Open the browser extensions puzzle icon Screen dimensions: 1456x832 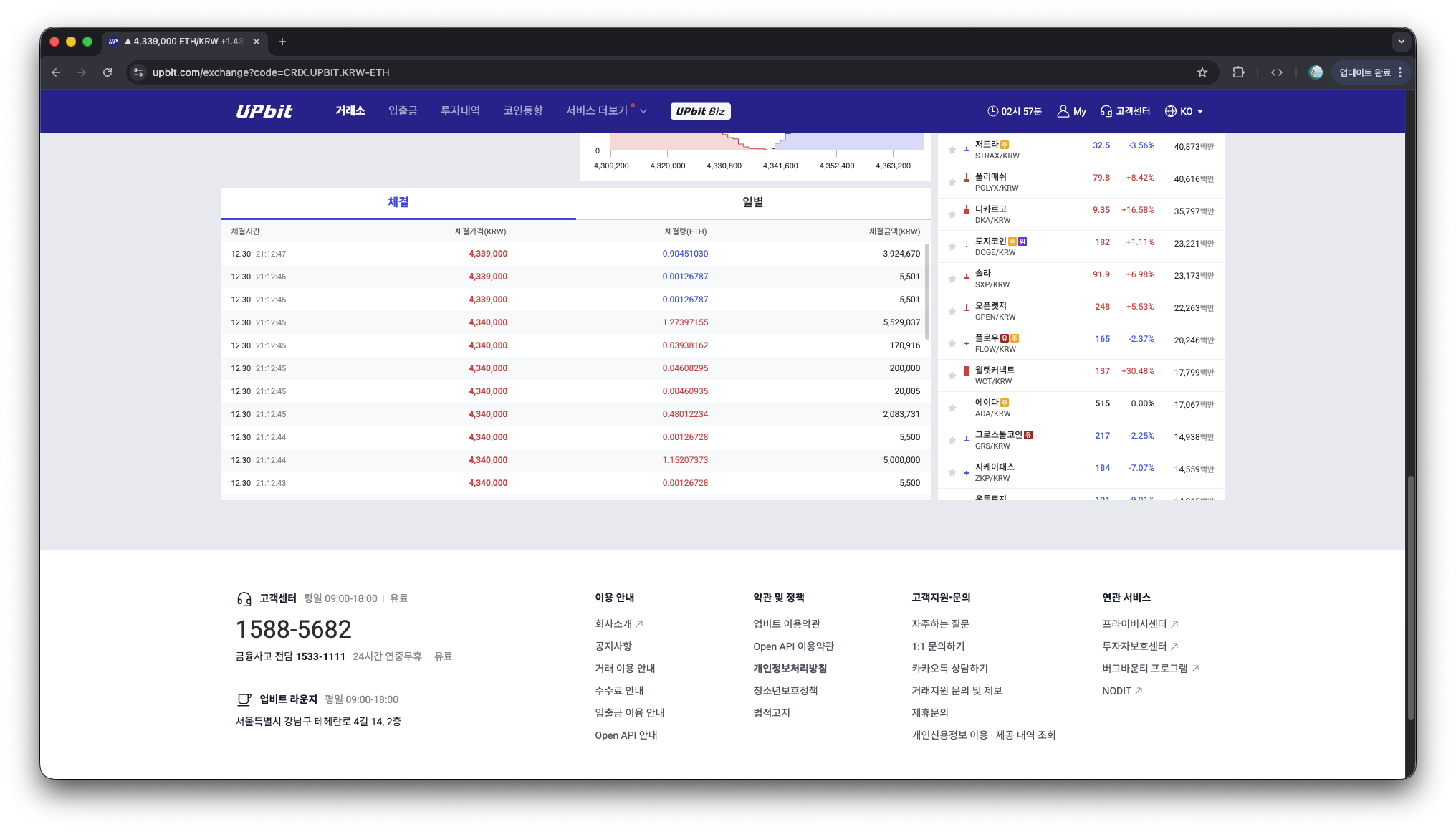[1238, 72]
